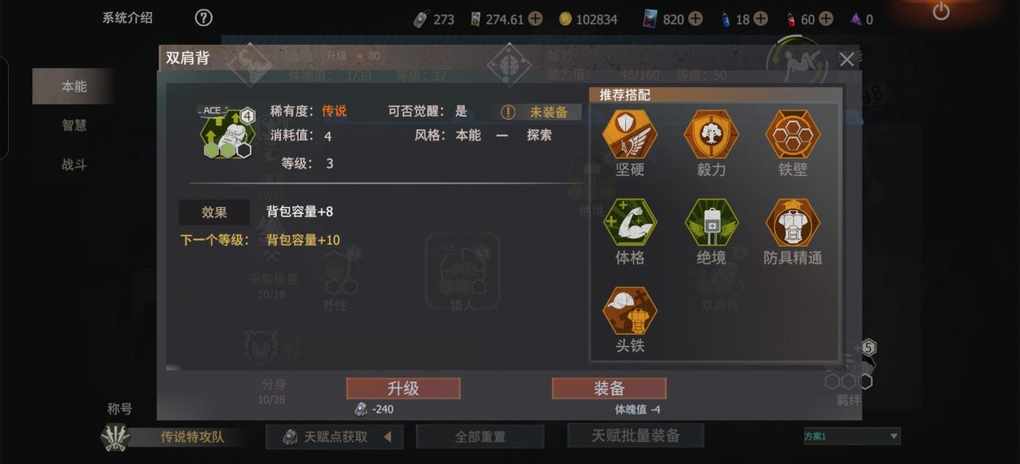Select the 绝境 talent icon
The height and width of the screenshot is (464, 1020).
point(711,223)
